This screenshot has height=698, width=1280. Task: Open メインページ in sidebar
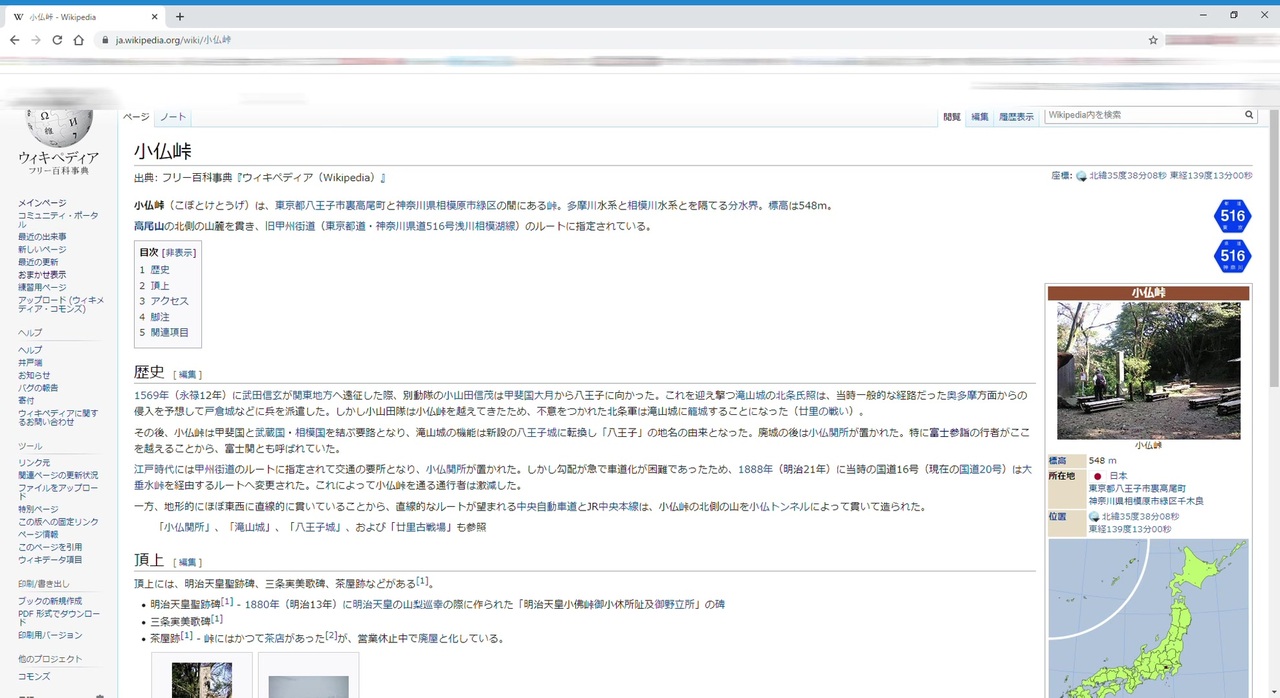[x=42, y=203]
